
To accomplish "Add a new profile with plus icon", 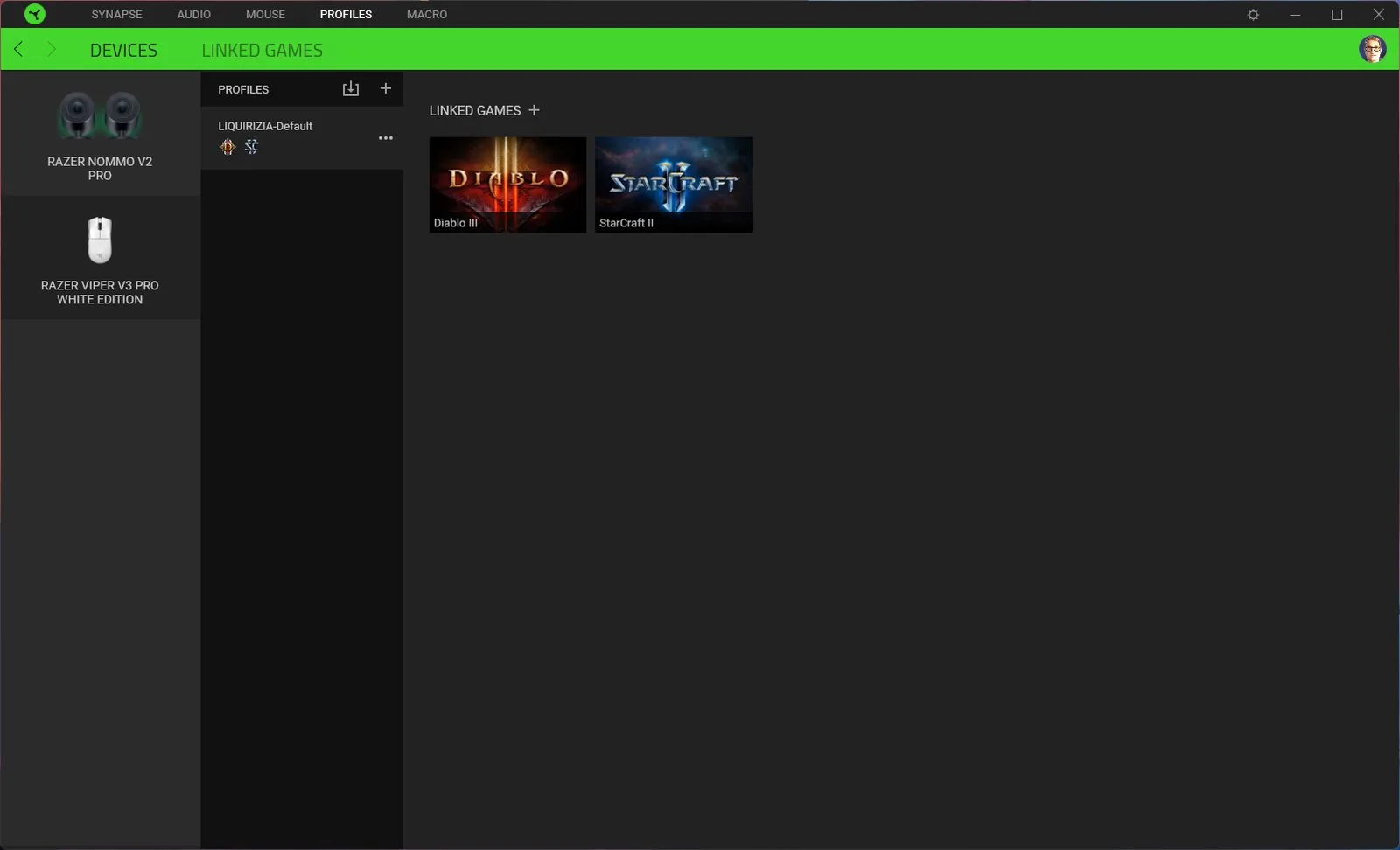I will point(385,88).
